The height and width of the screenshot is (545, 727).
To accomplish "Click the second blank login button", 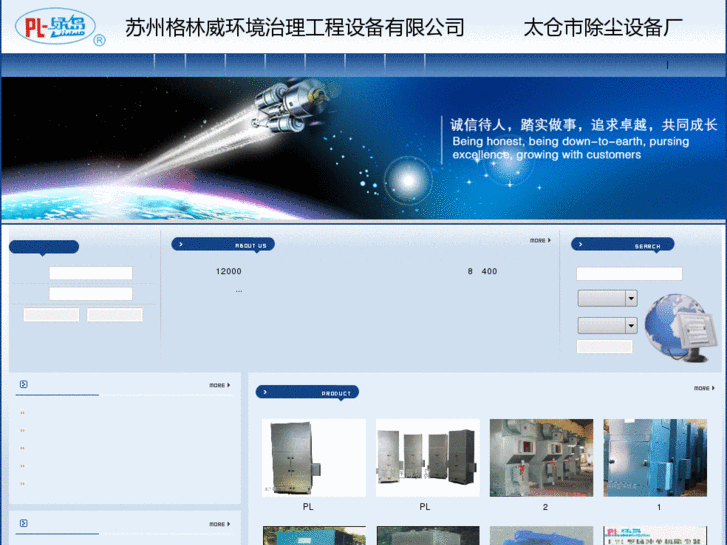I will coord(115,315).
